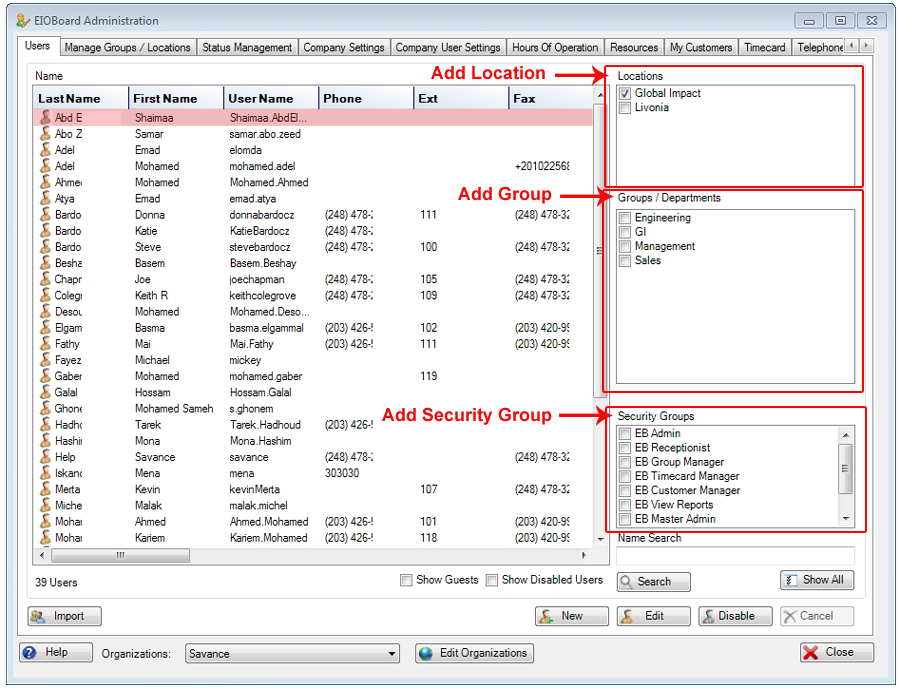Click the blue Help question icon
900x689 pixels.
30,653
